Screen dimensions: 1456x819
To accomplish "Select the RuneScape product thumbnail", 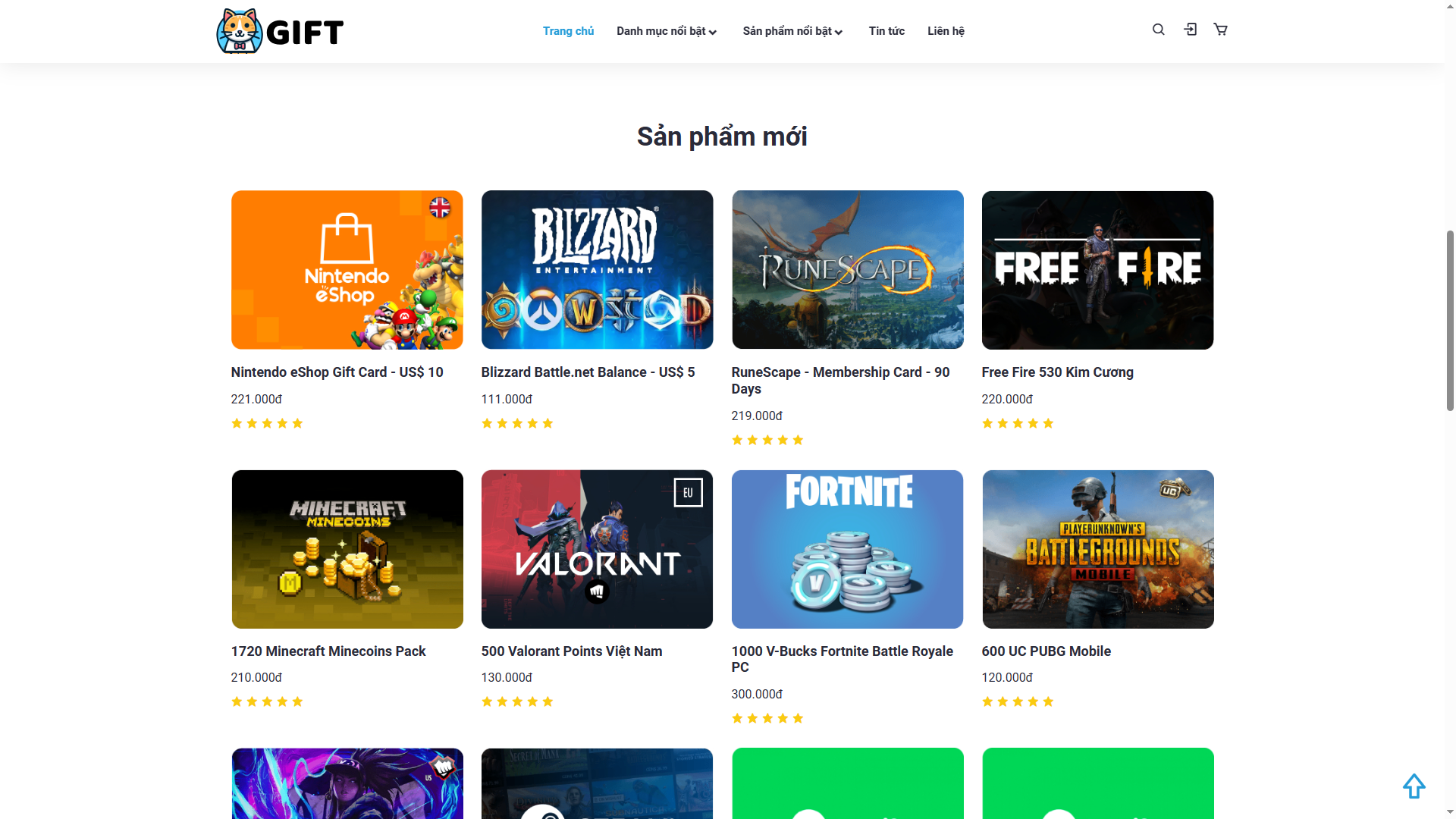I will [848, 270].
